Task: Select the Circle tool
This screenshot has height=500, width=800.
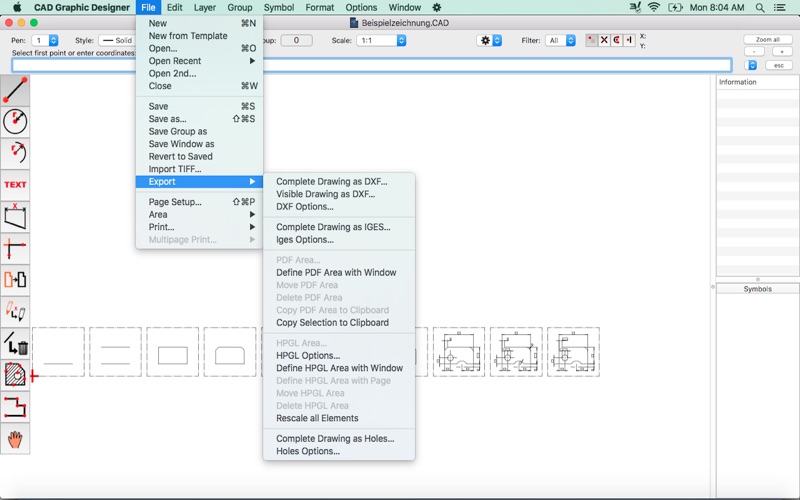Action: [15, 121]
